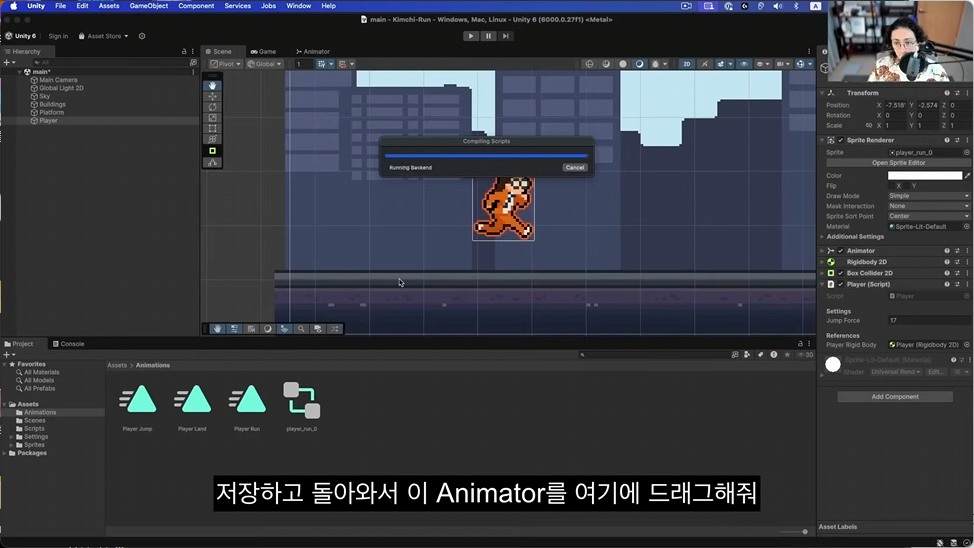Click the Jump Force input field
Viewport: 974px width, 548px height.
pos(928,321)
